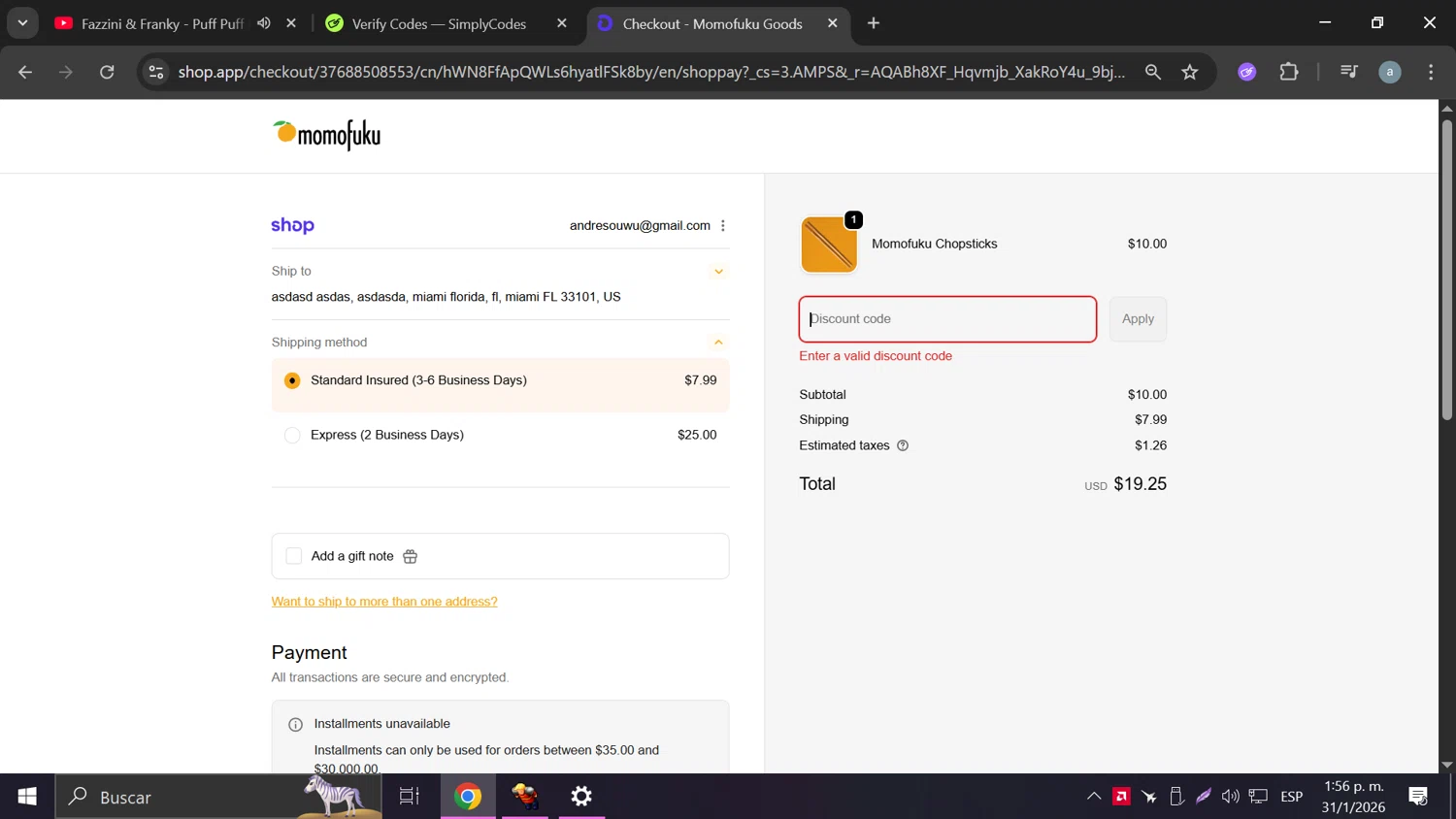Expand the Ship to section
Image resolution: width=1456 pixels, height=819 pixels.
718,272
